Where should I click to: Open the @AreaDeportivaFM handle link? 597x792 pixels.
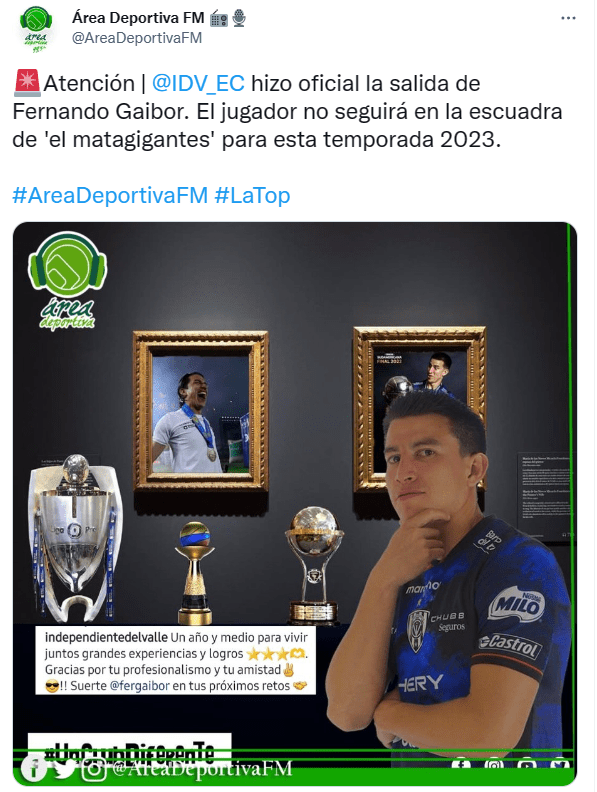tap(137, 38)
